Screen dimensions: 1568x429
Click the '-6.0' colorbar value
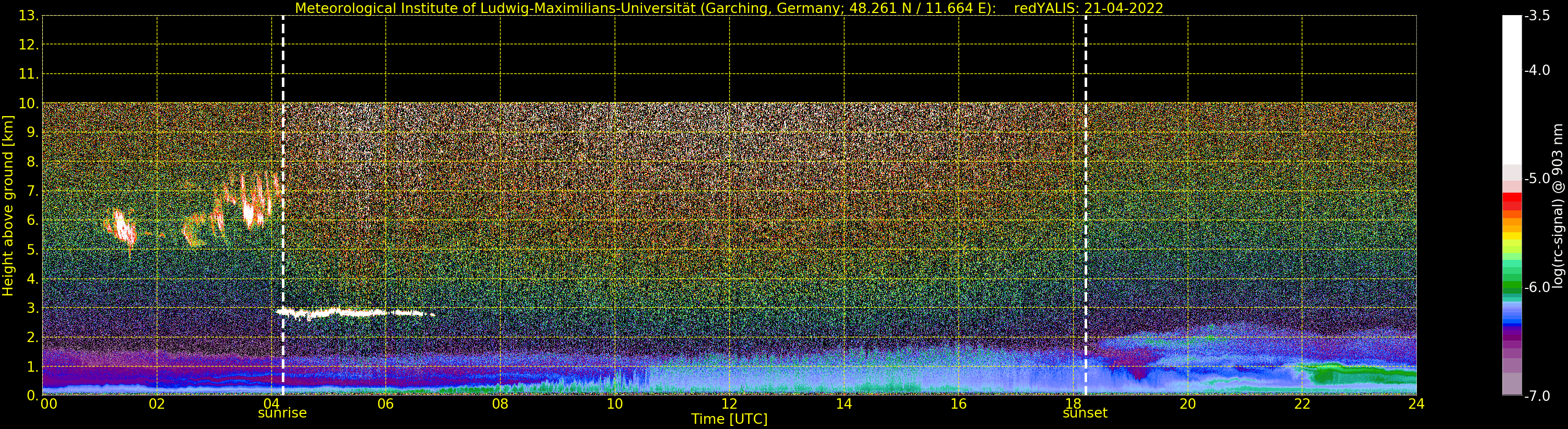1537,287
